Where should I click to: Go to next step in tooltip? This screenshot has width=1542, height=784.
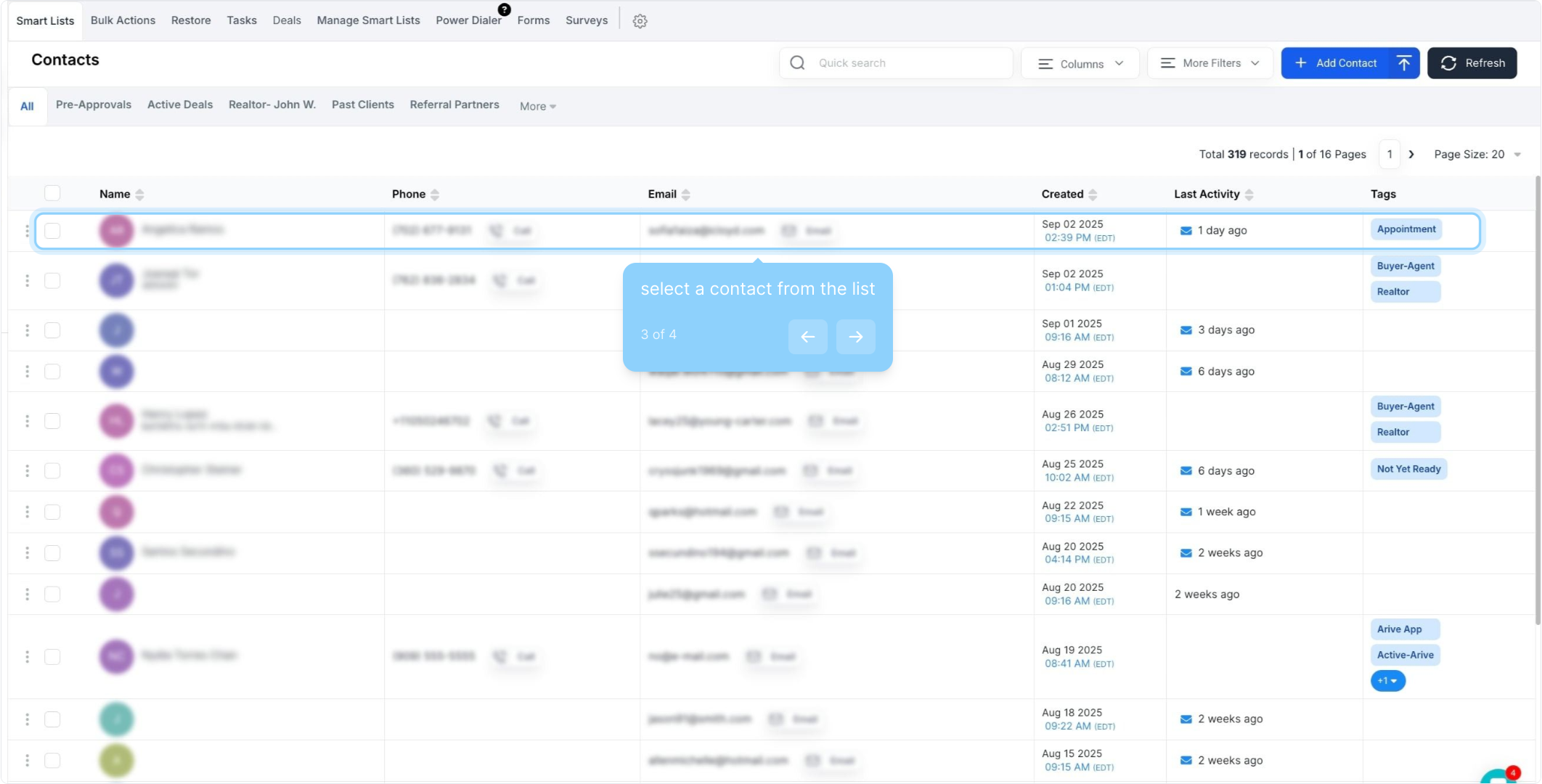coord(855,337)
